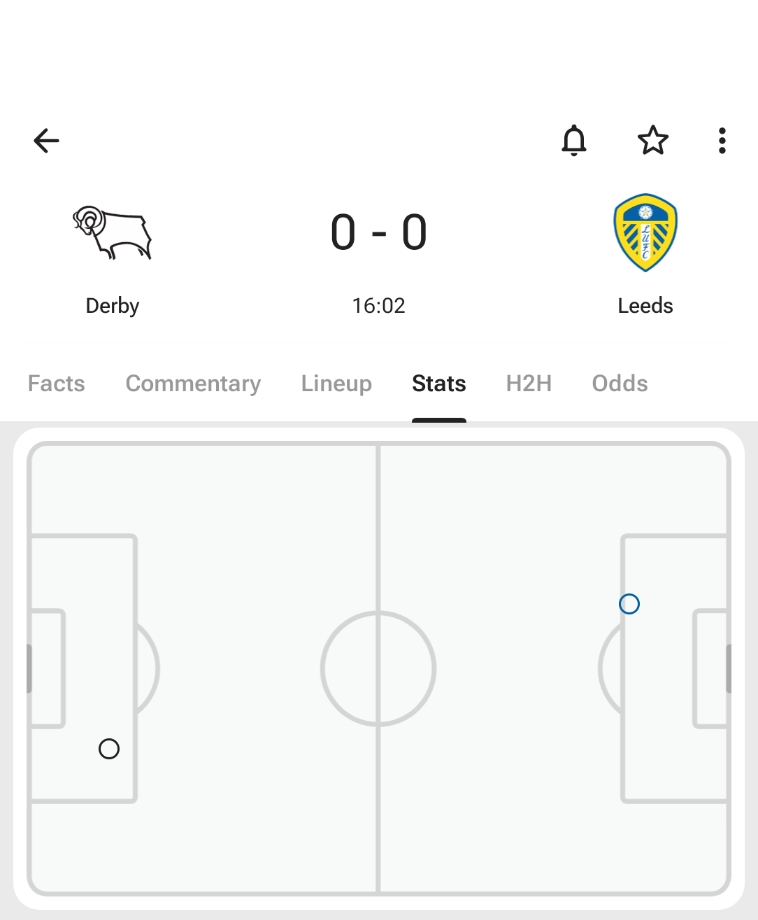
Task: Switch to the Facts tab
Action: click(56, 384)
